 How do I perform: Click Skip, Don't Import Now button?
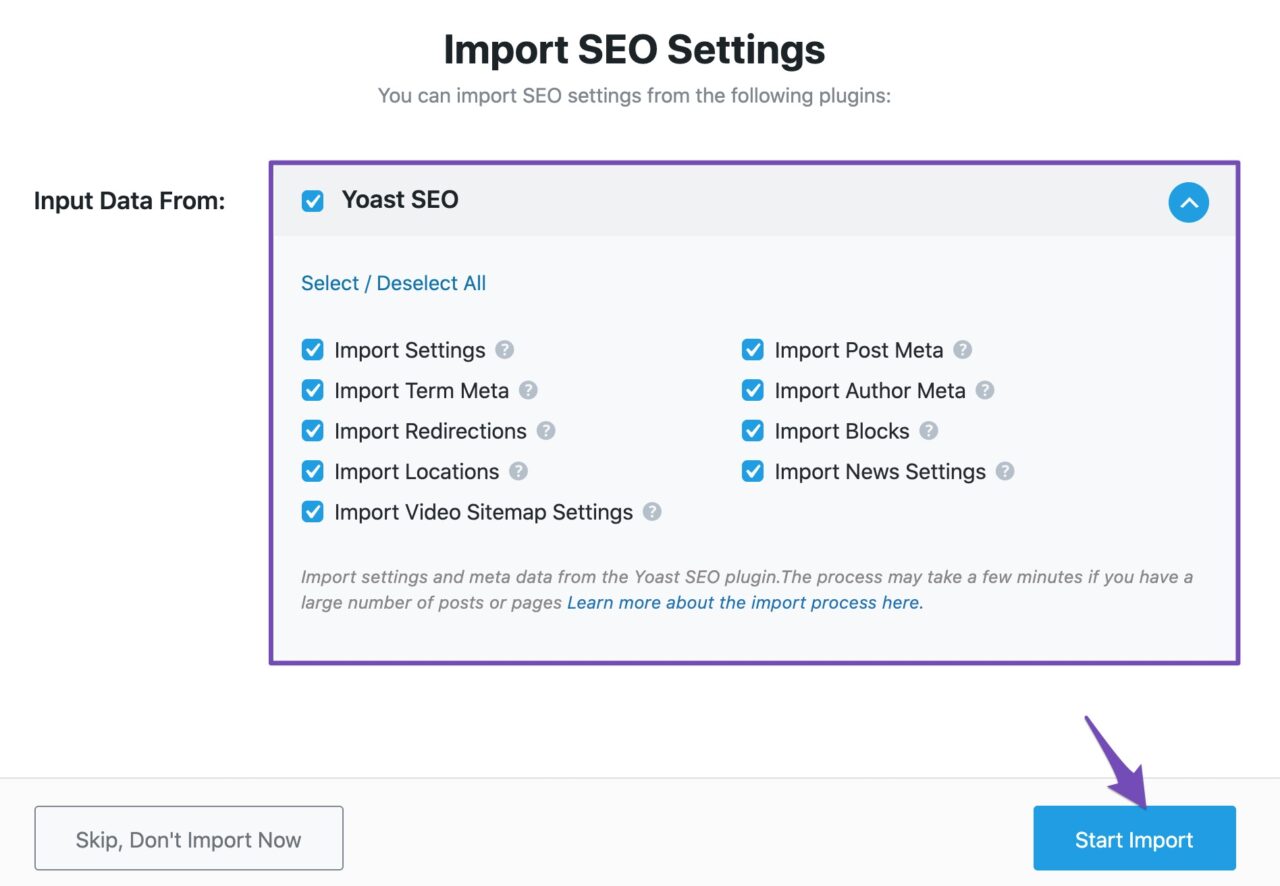coord(189,839)
